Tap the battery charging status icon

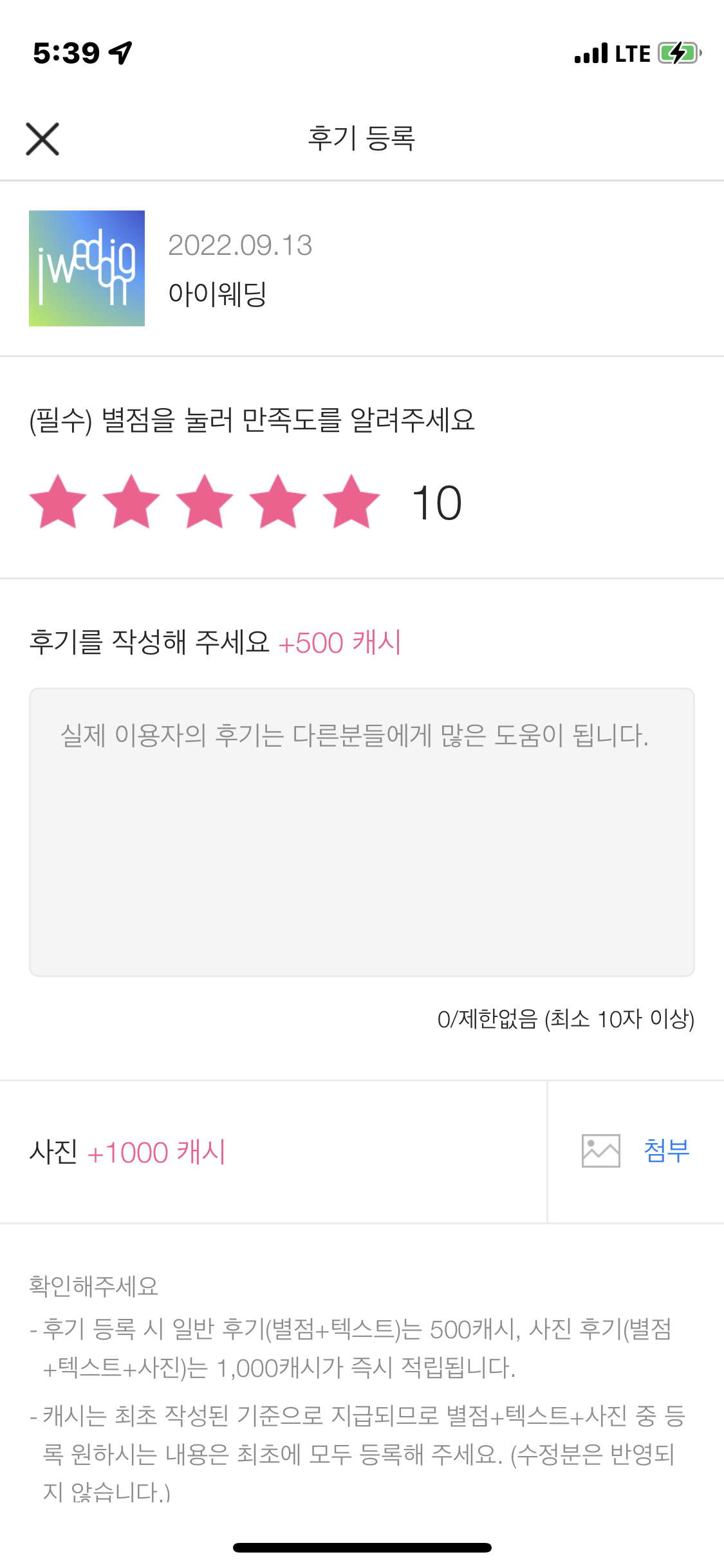pos(679,53)
